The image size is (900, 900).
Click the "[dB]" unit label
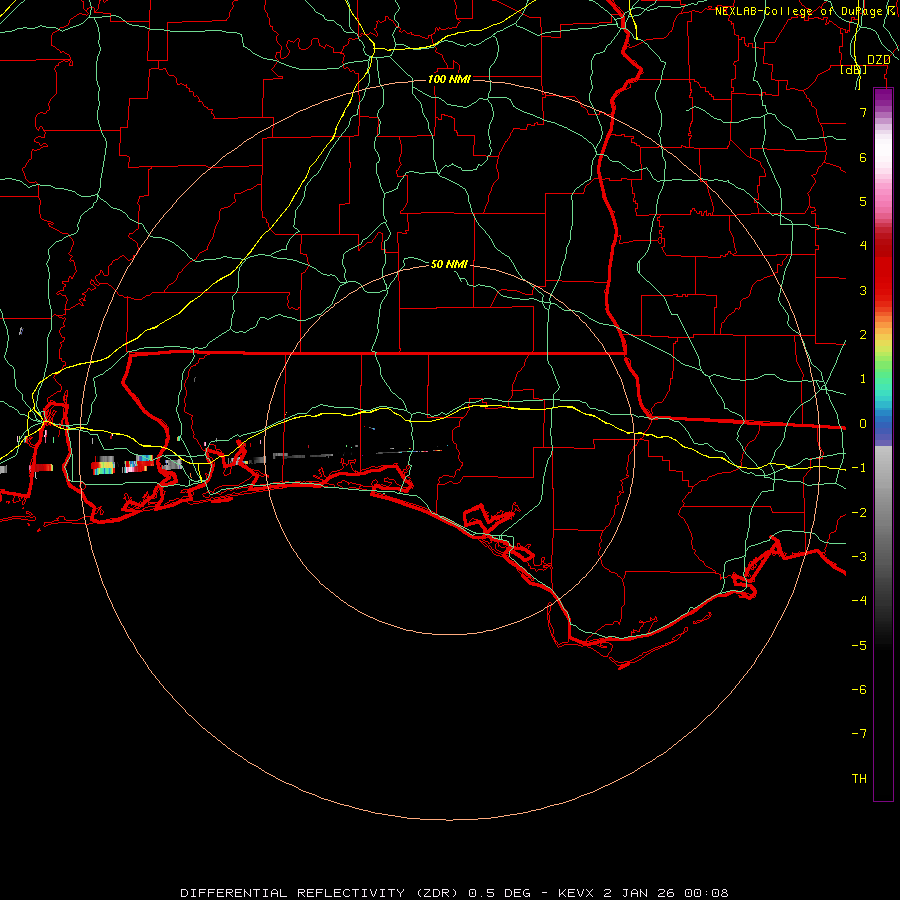[x=854, y=69]
